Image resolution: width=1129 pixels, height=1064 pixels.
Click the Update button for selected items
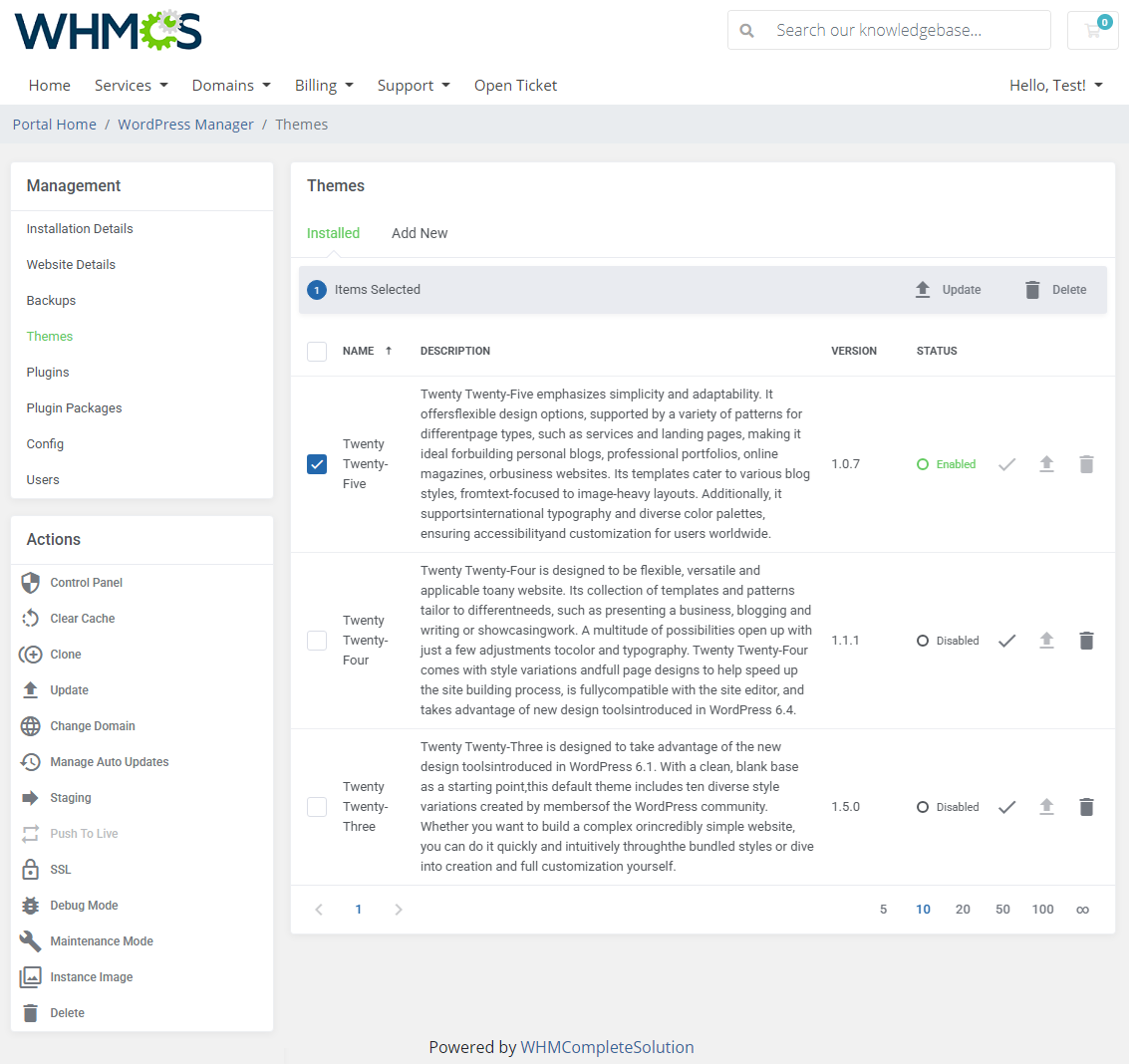[x=948, y=289]
